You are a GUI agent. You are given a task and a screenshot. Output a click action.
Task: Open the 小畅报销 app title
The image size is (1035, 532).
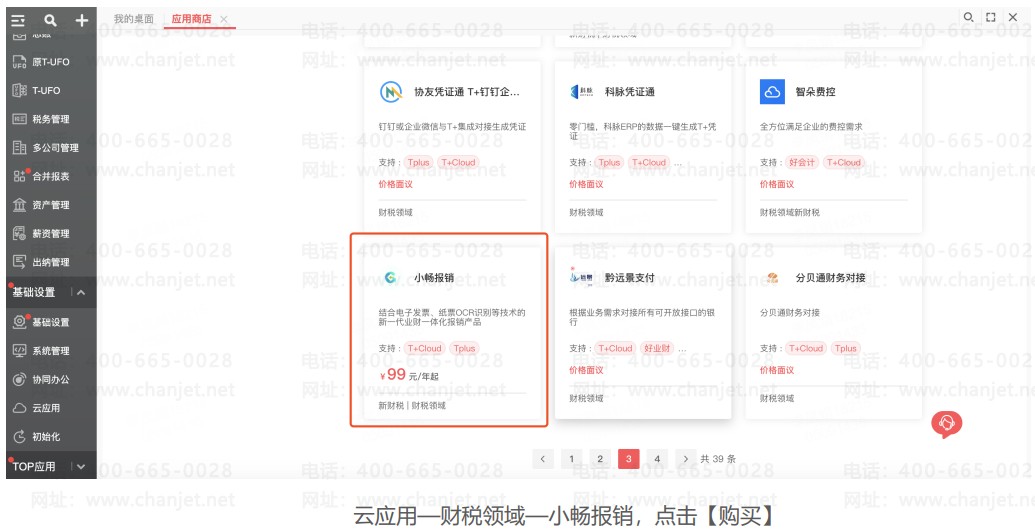434,278
